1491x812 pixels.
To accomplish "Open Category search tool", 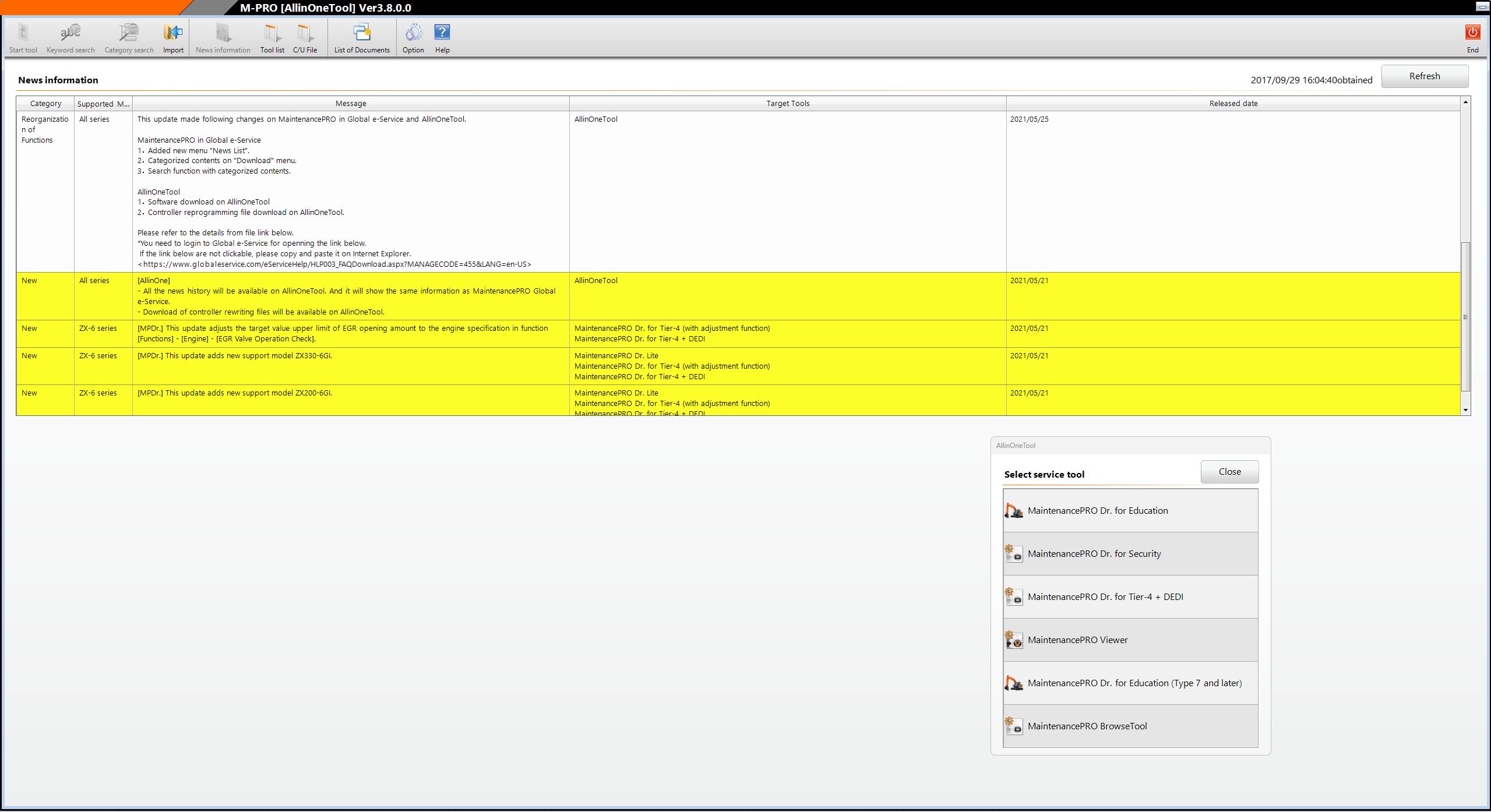I will point(129,38).
